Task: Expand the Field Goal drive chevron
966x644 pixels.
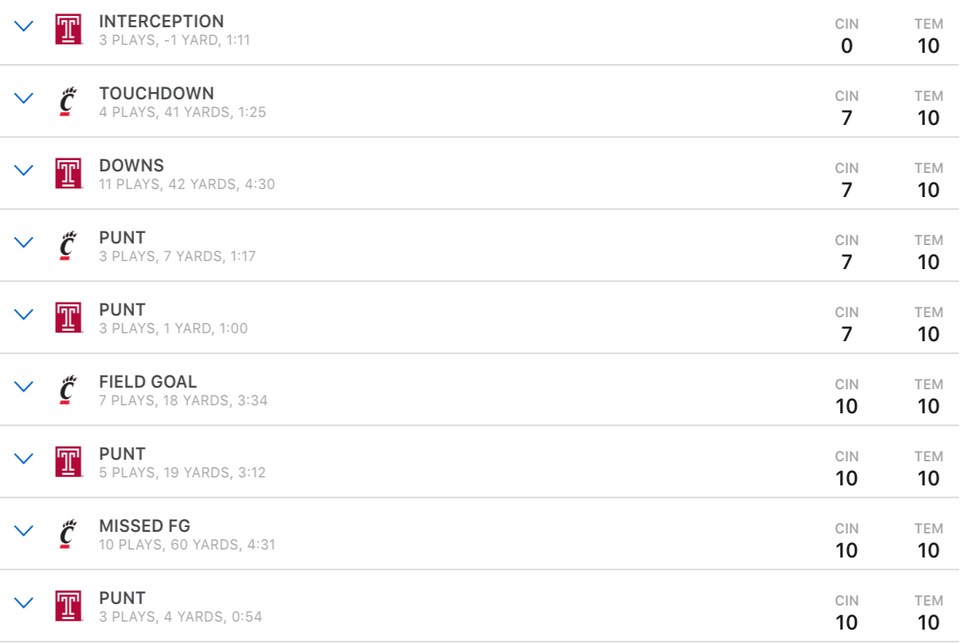Action: (23, 387)
